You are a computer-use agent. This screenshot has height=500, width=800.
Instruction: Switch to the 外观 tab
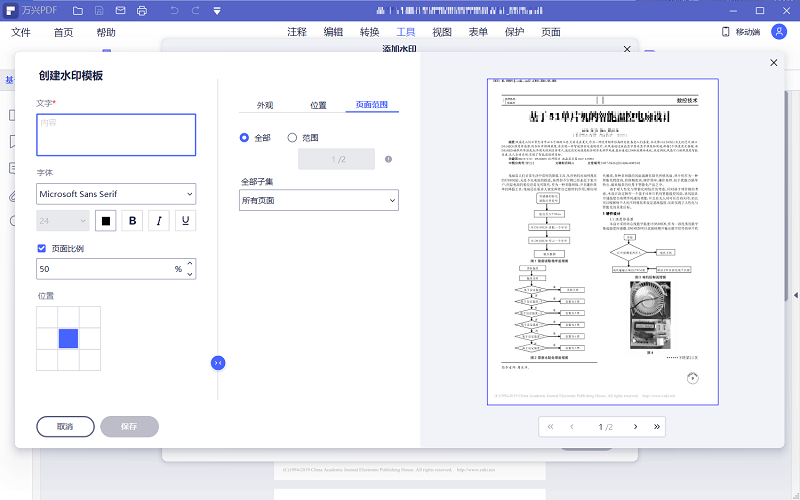pos(264,105)
